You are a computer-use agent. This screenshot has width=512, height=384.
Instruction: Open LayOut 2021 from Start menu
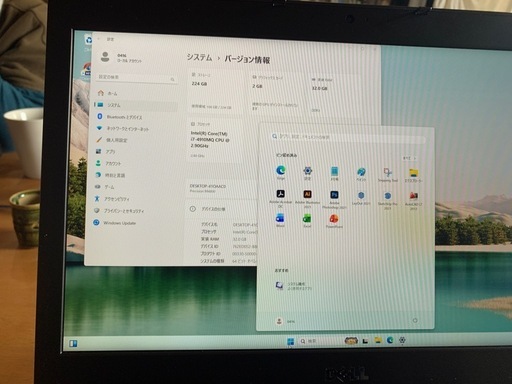pyautogui.click(x=361, y=198)
